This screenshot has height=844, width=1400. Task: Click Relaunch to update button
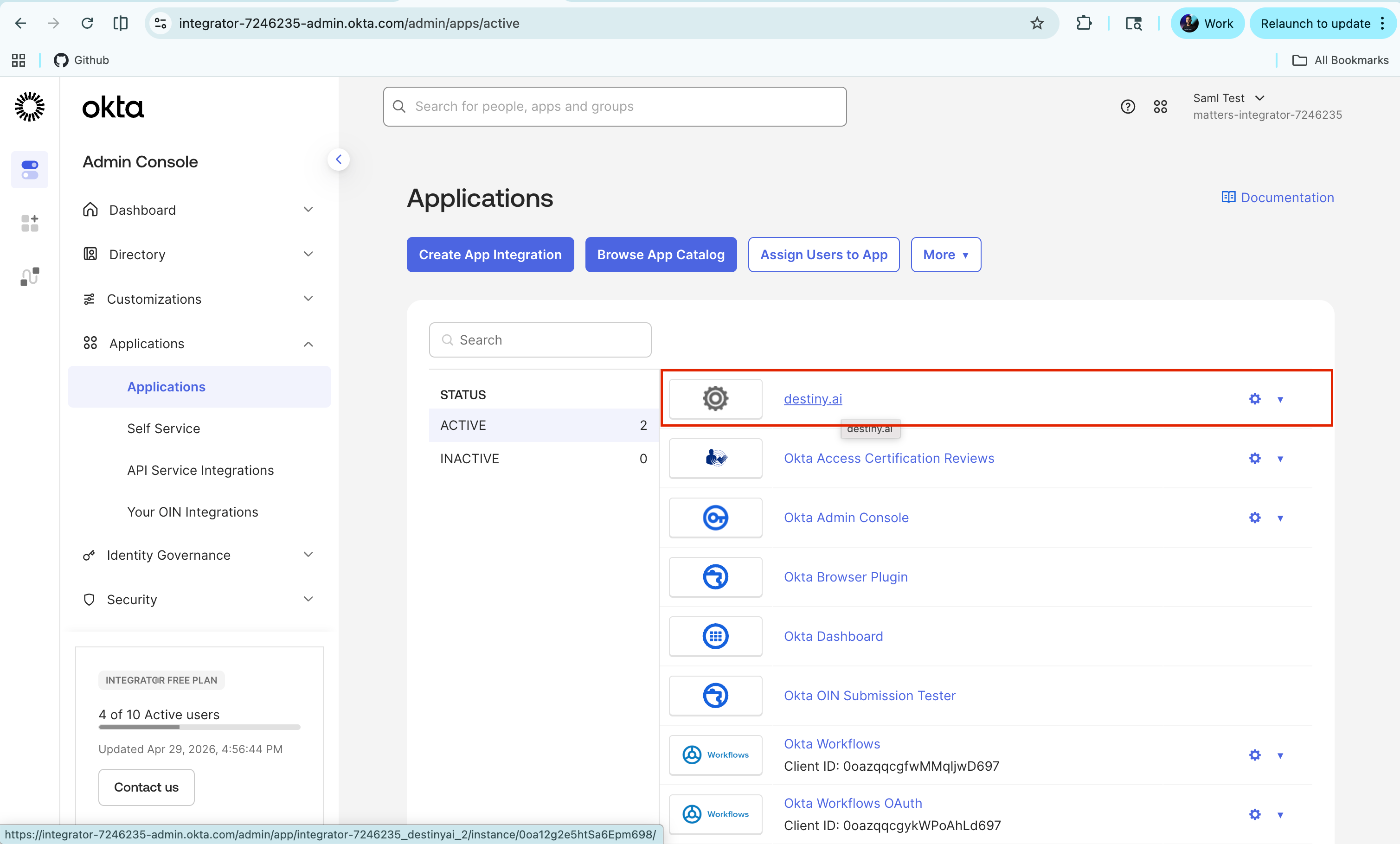(1322, 23)
